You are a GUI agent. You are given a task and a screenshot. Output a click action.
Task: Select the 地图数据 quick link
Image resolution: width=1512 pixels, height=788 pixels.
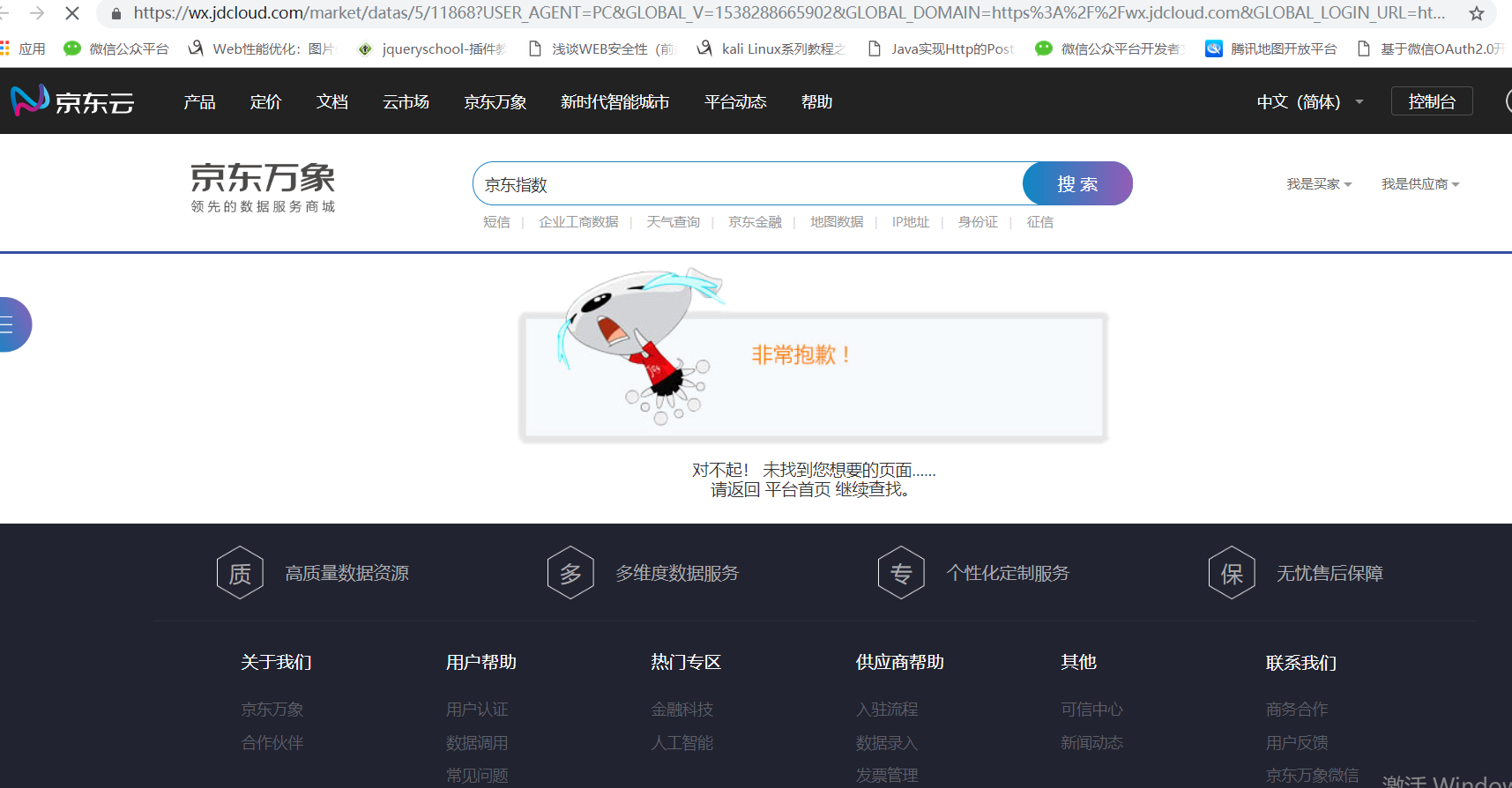(x=837, y=222)
